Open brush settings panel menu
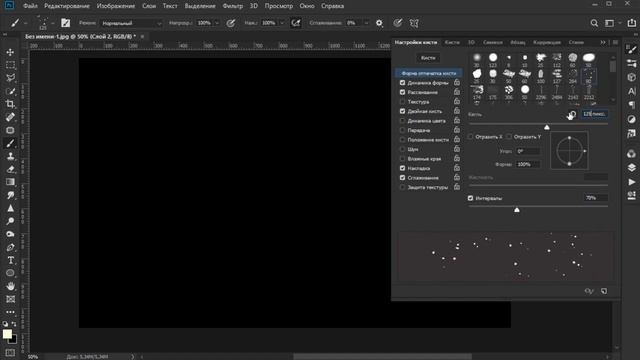The image size is (640, 360). click(616, 42)
